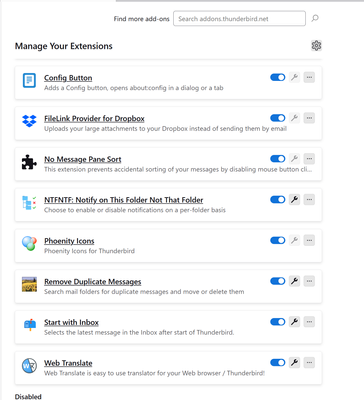Open the Remove Duplicate Messages link
364x400 pixels.
(x=93, y=282)
